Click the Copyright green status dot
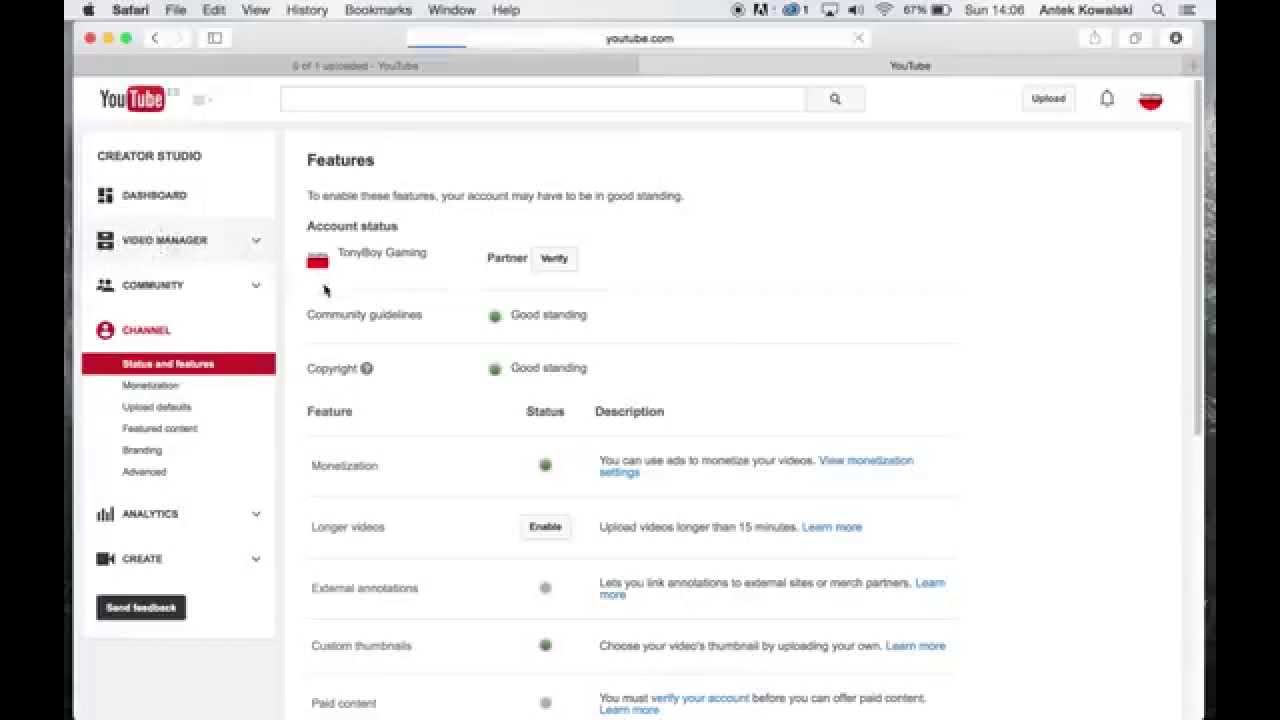The image size is (1280, 720). click(x=494, y=369)
